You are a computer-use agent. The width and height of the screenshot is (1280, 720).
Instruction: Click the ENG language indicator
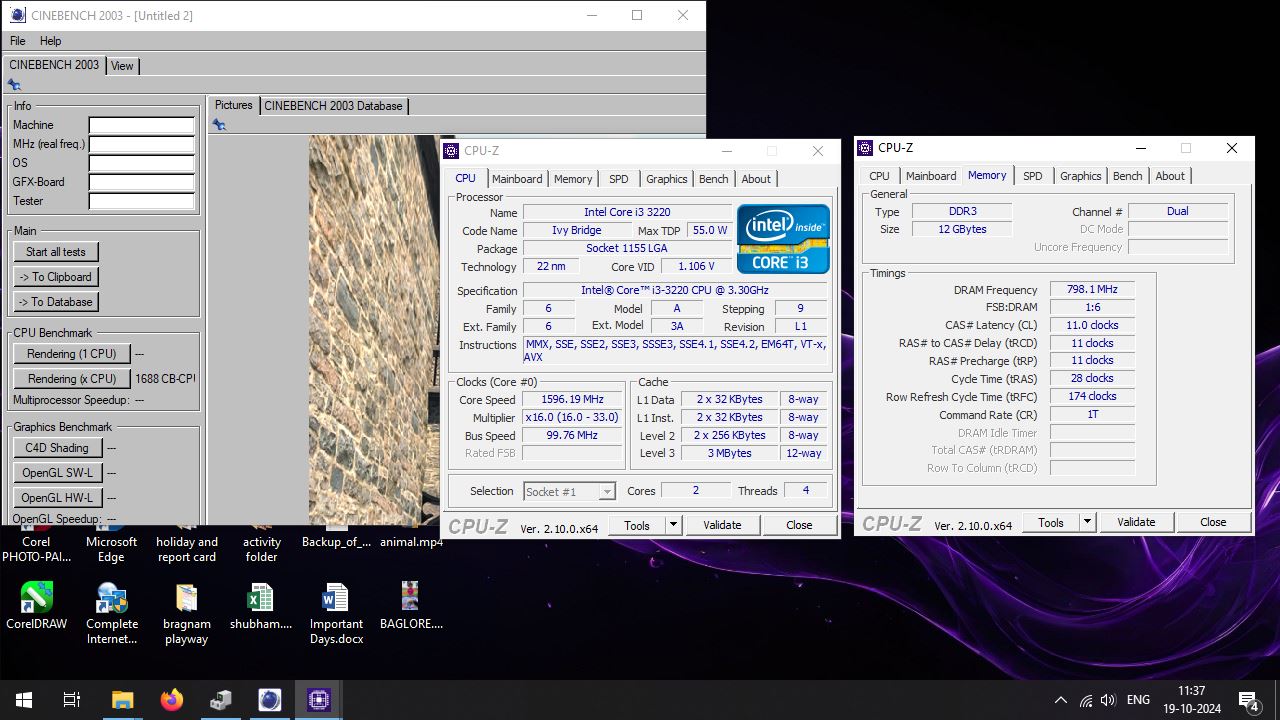pos(1138,700)
